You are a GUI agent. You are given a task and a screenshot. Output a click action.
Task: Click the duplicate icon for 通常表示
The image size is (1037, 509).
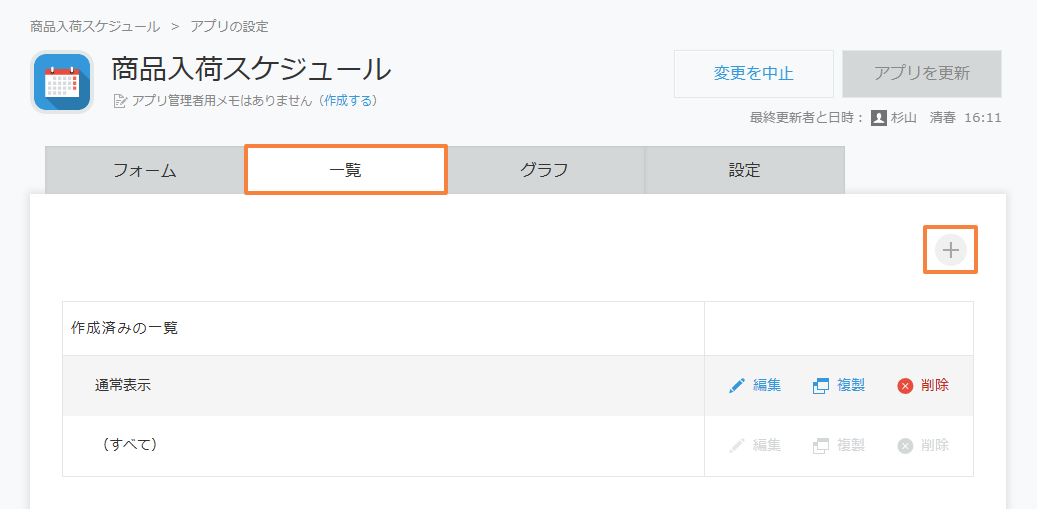821,386
